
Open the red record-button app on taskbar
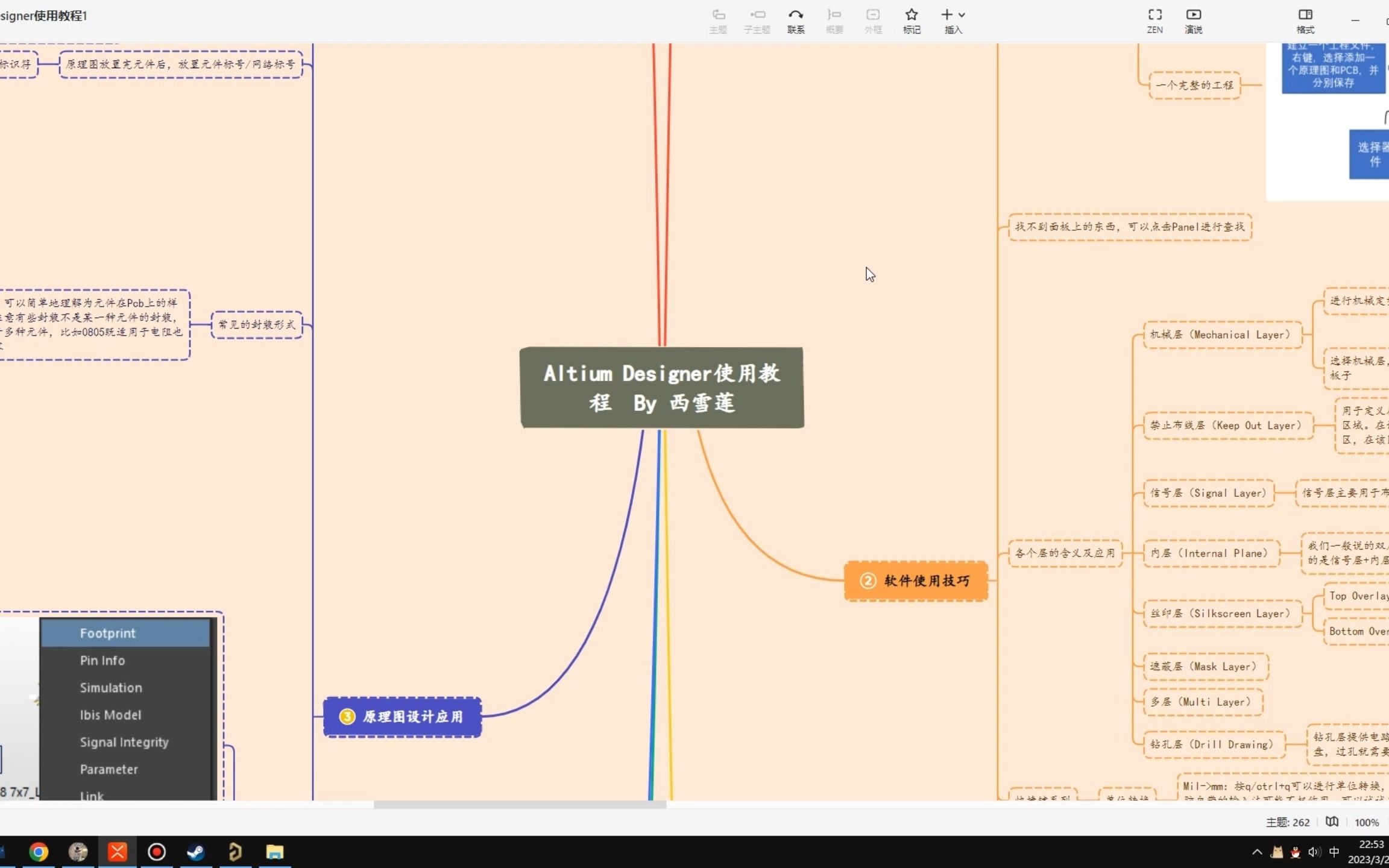pos(157,852)
